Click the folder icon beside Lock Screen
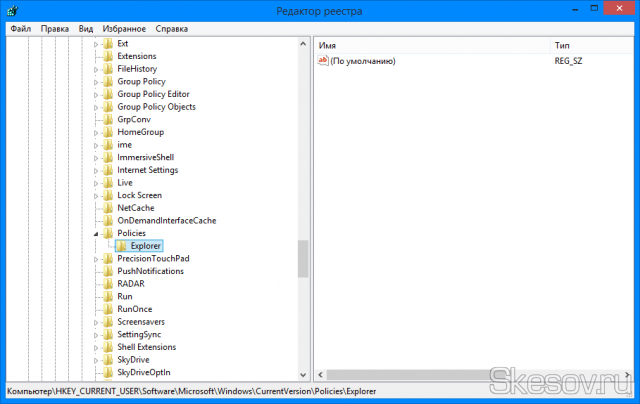 [x=108, y=195]
